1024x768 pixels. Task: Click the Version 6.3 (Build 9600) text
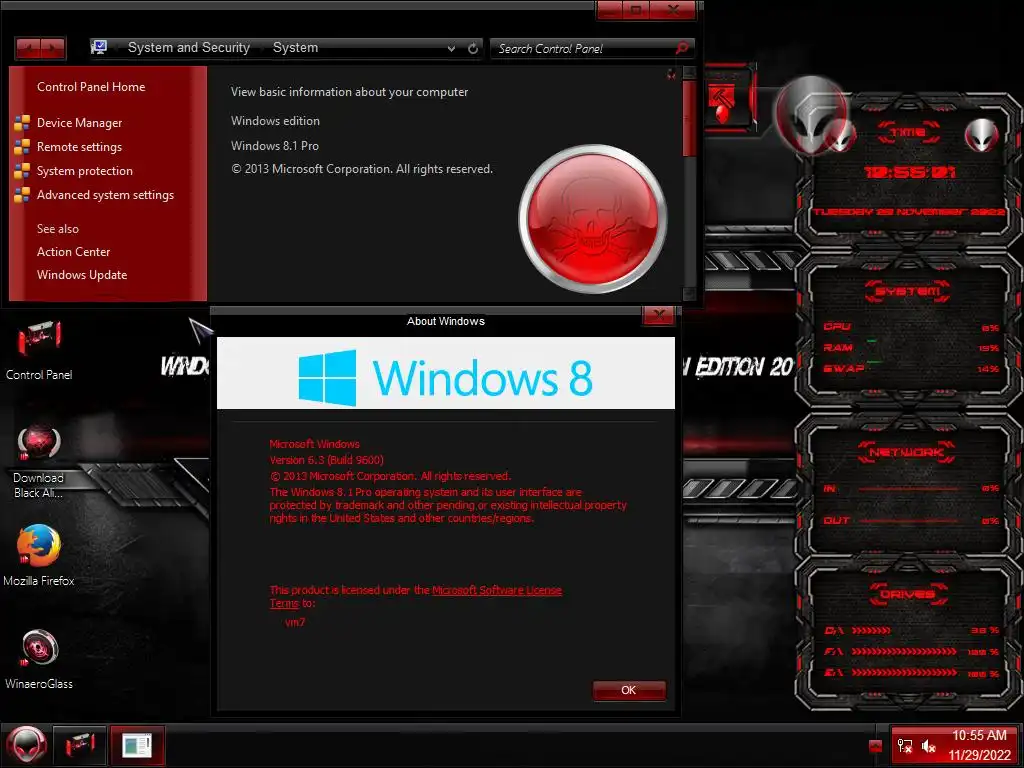(327, 460)
